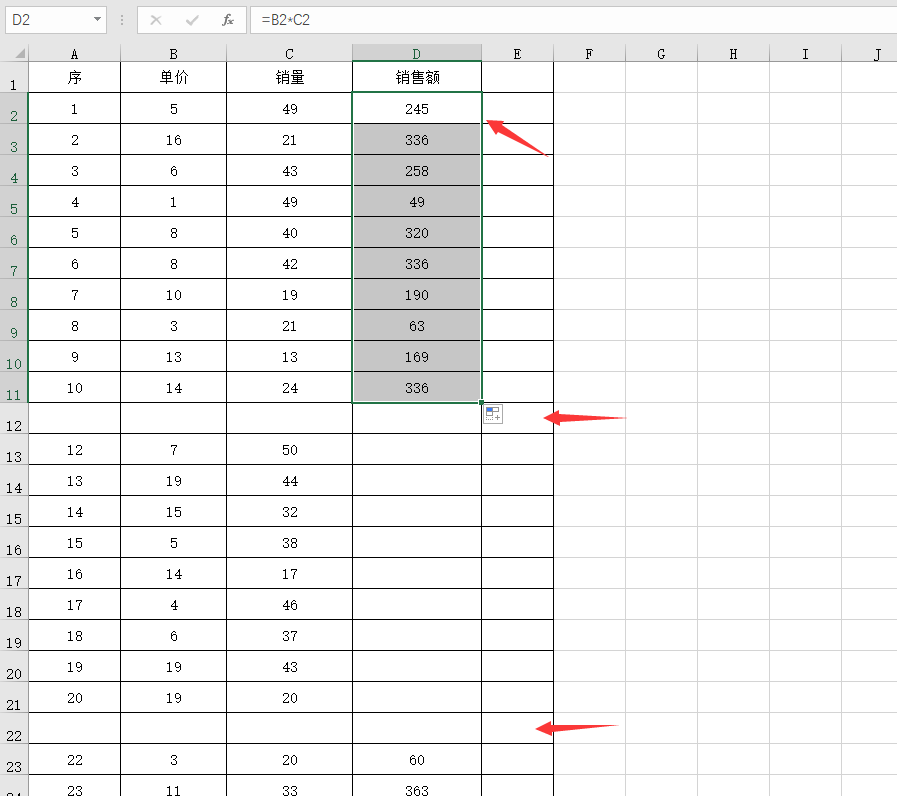
Task: Select column A header
Action: point(74,54)
